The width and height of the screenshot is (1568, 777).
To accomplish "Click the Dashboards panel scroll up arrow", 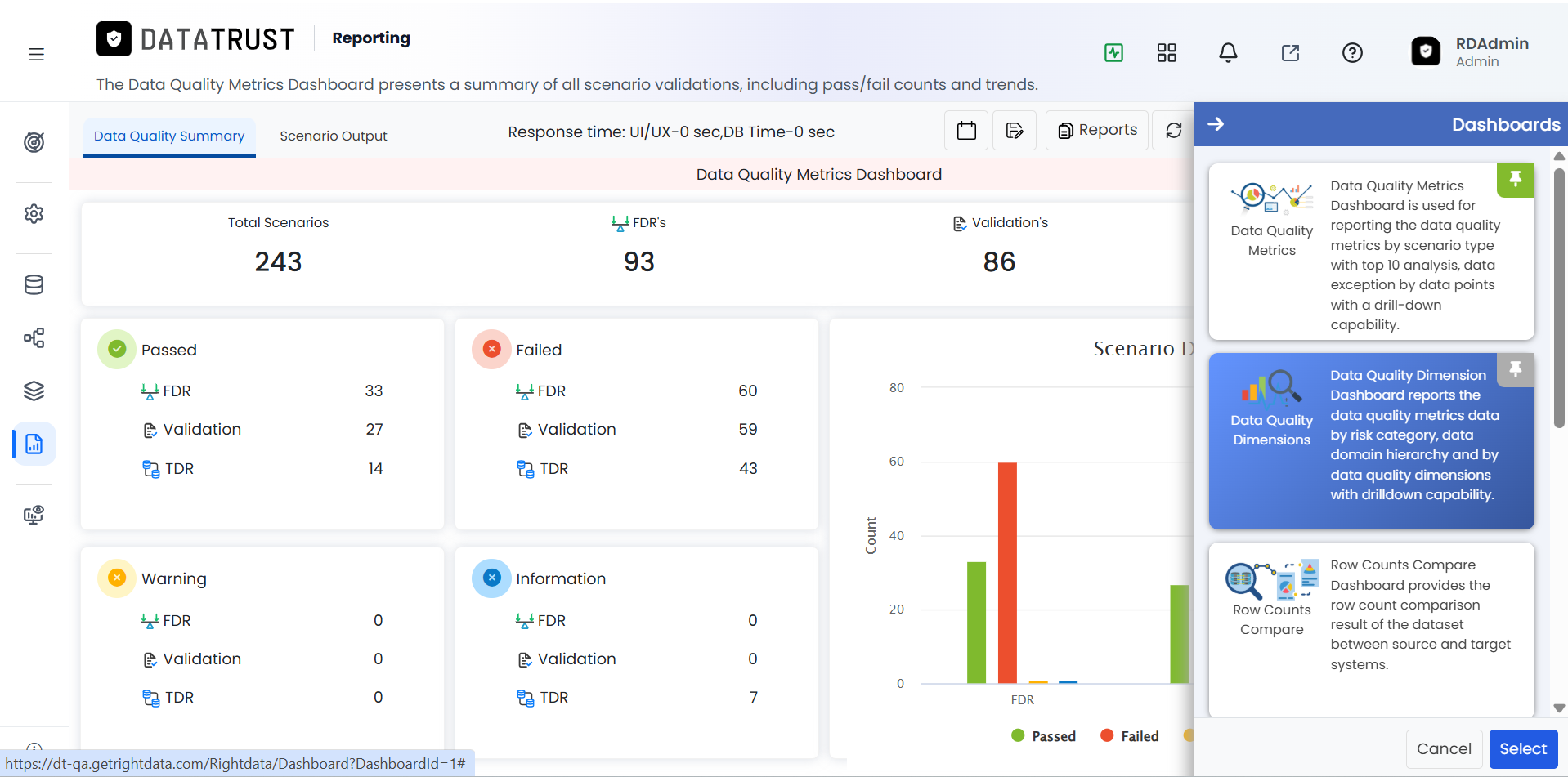I will pos(1559,155).
